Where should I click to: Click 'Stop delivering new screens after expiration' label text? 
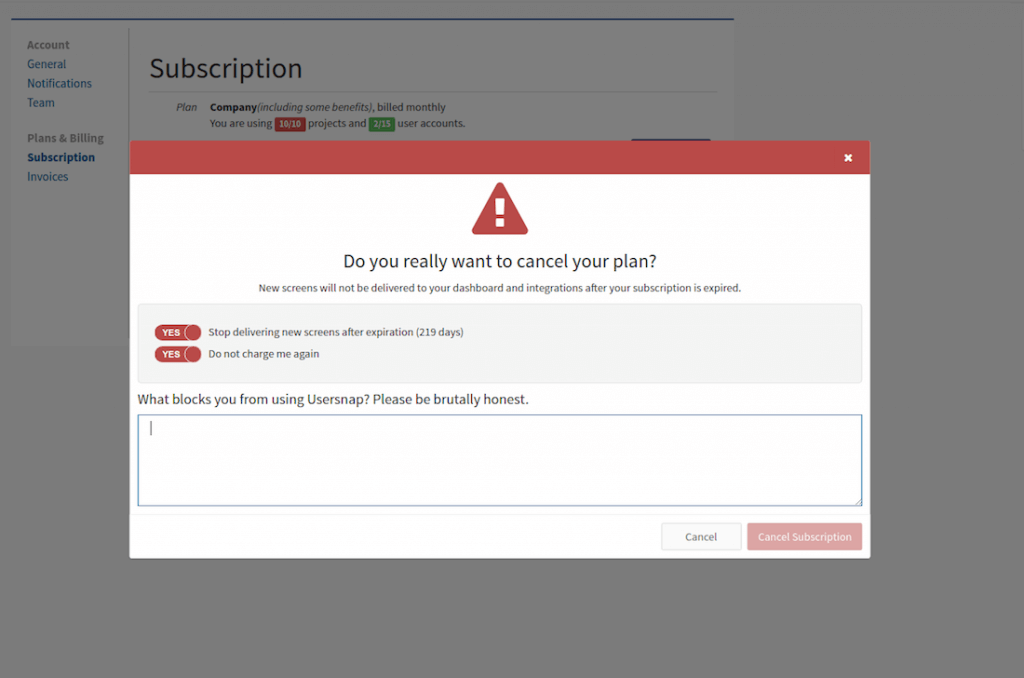point(336,332)
